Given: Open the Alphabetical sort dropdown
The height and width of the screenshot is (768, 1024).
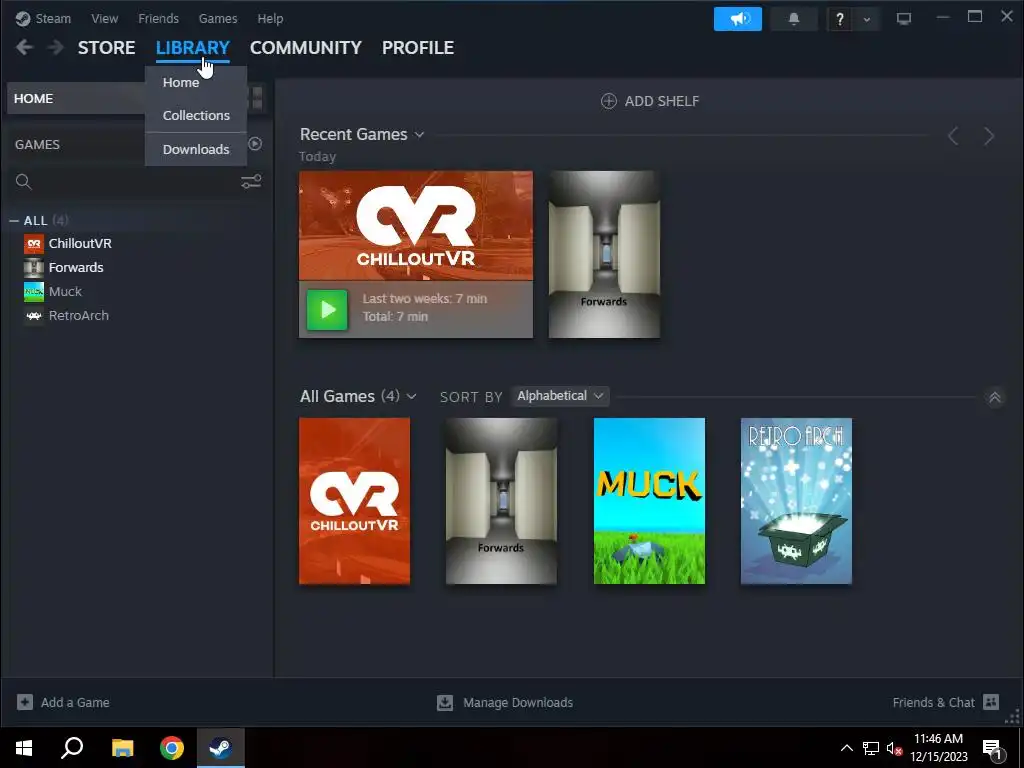Looking at the screenshot, I should click(x=560, y=396).
